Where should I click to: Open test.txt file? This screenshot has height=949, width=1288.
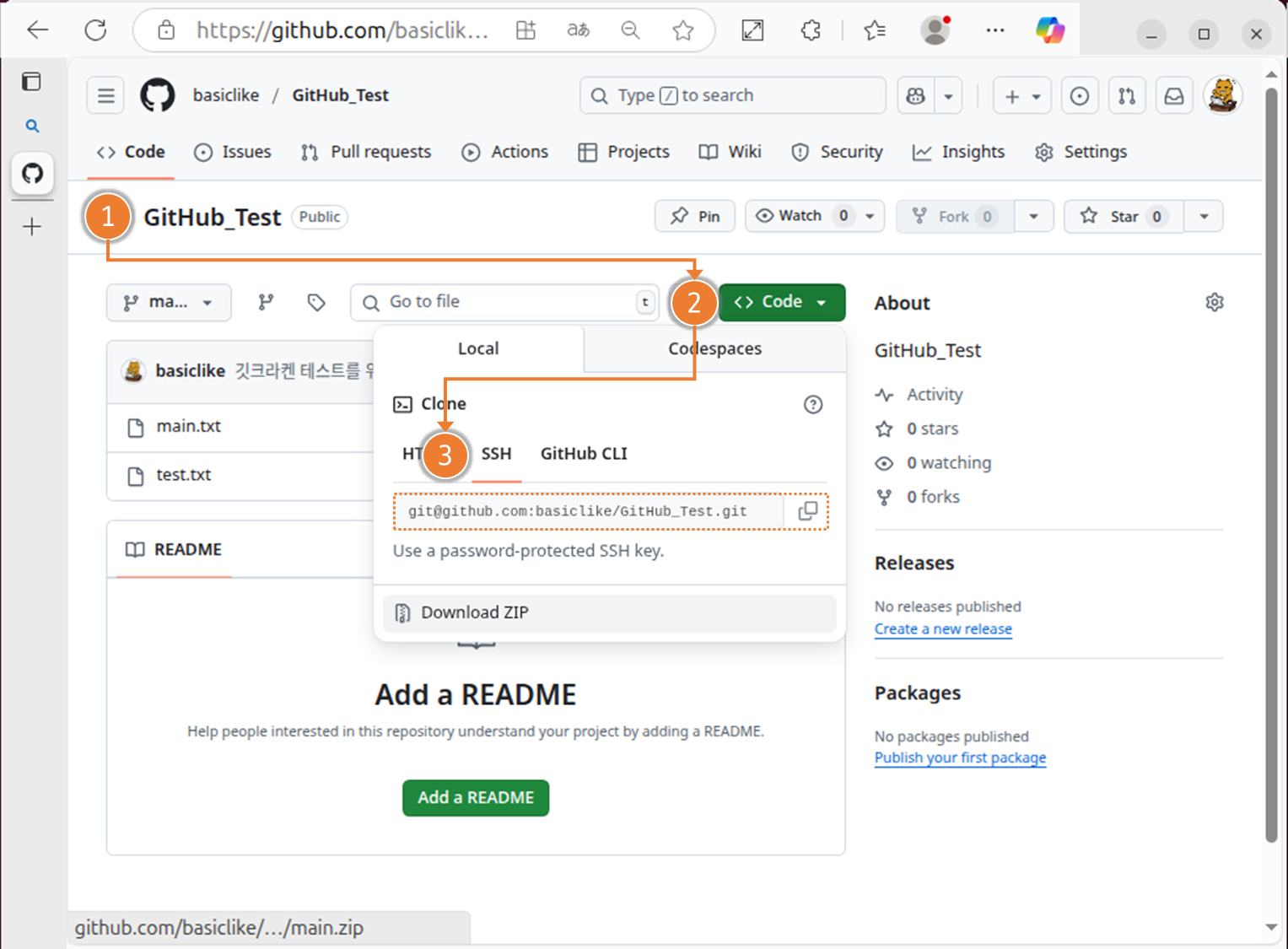coord(183,475)
